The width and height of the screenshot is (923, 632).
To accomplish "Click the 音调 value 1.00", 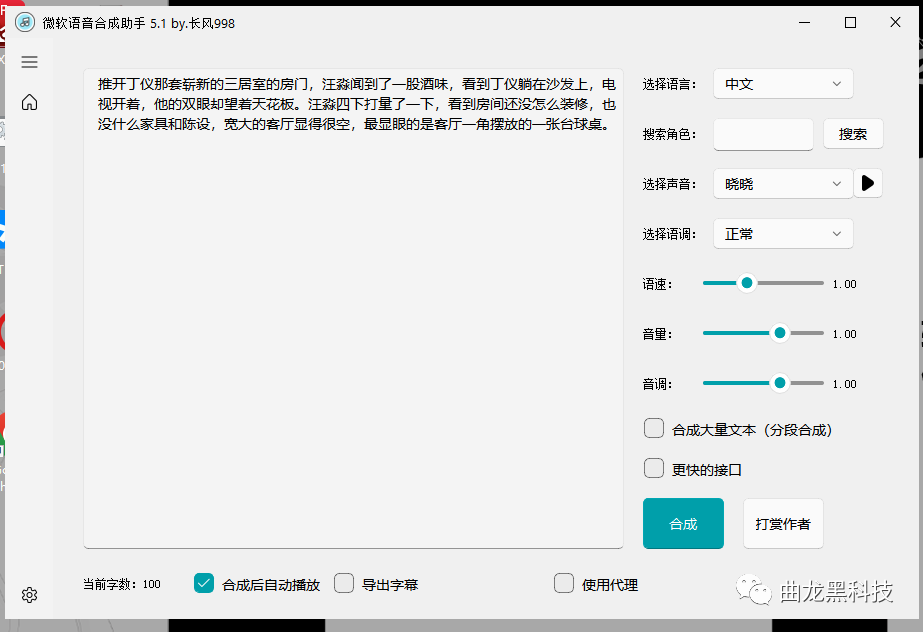I will click(x=844, y=384).
